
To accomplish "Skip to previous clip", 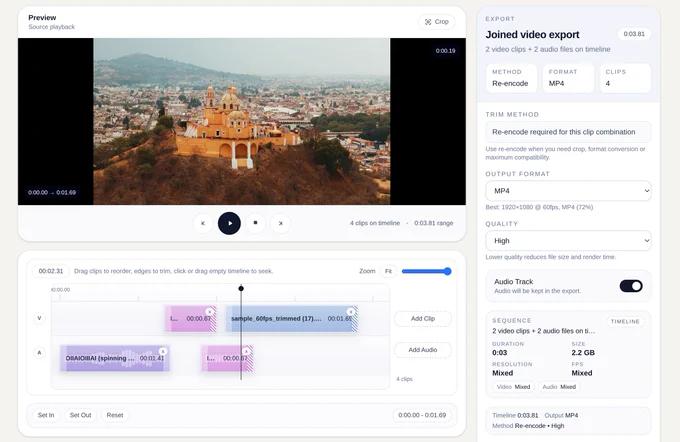I will pos(203,223).
